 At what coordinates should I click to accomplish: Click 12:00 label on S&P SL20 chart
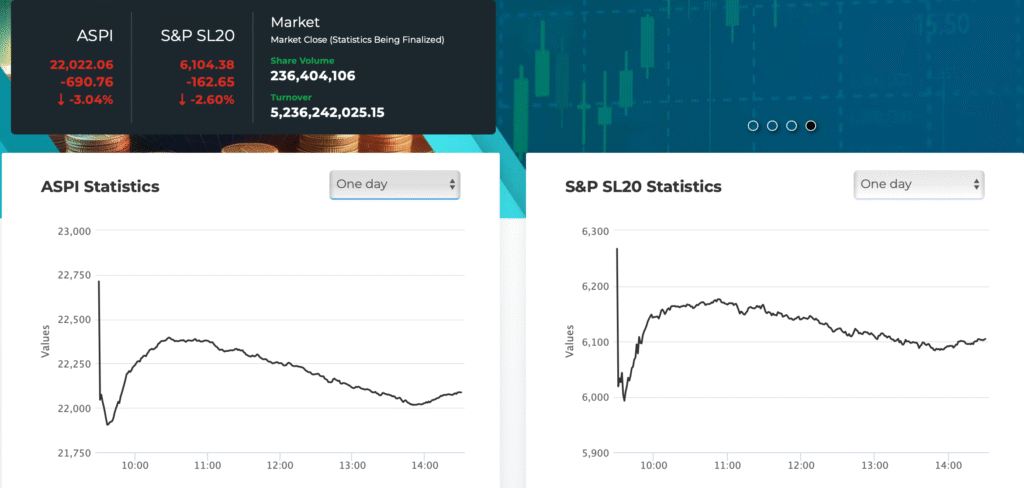801,465
